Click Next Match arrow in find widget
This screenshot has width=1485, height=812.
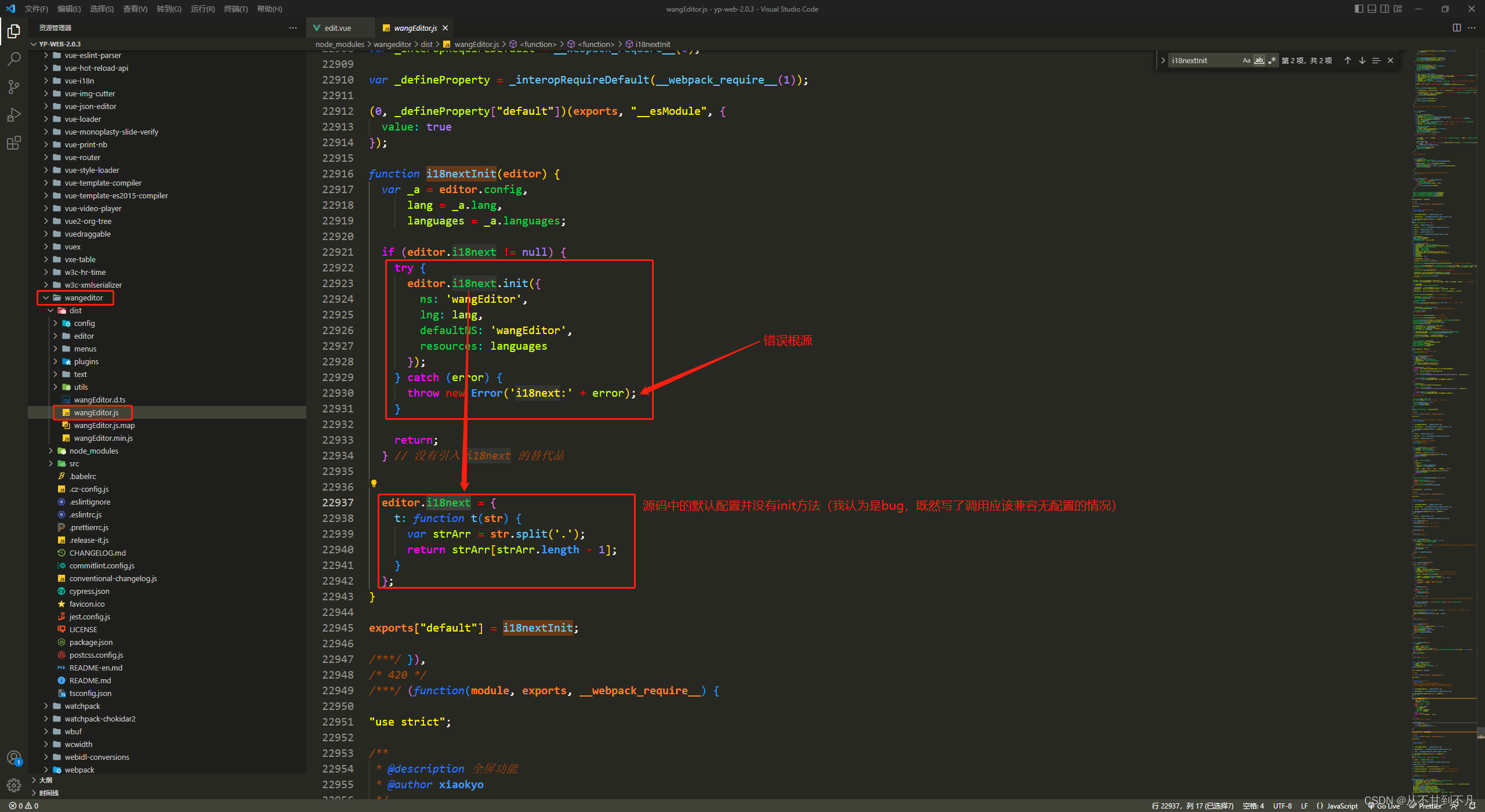(1361, 60)
